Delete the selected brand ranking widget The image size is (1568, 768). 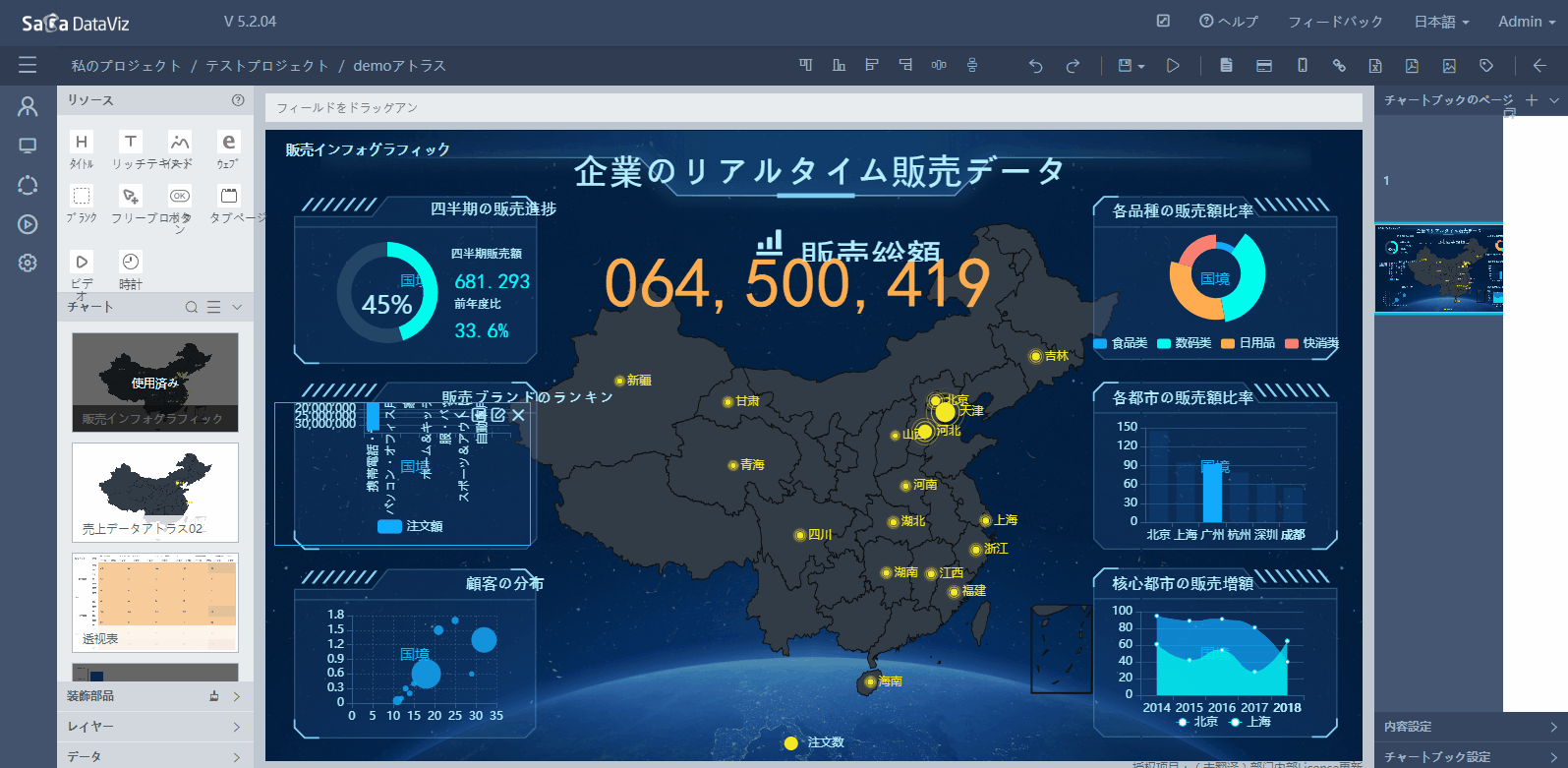pos(518,415)
